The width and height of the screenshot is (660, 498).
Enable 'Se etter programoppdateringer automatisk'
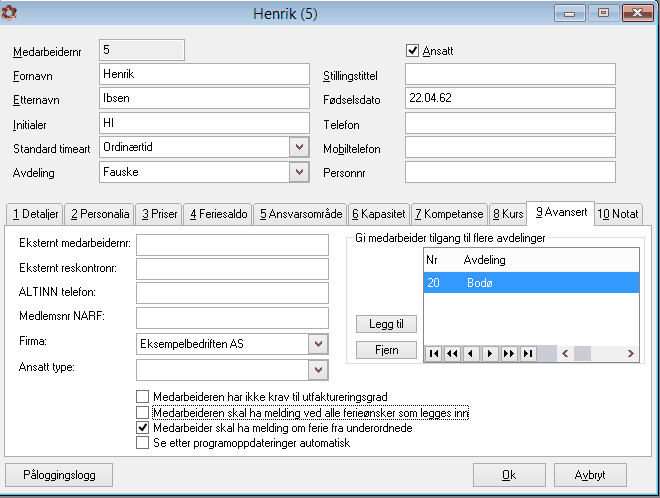[x=142, y=443]
